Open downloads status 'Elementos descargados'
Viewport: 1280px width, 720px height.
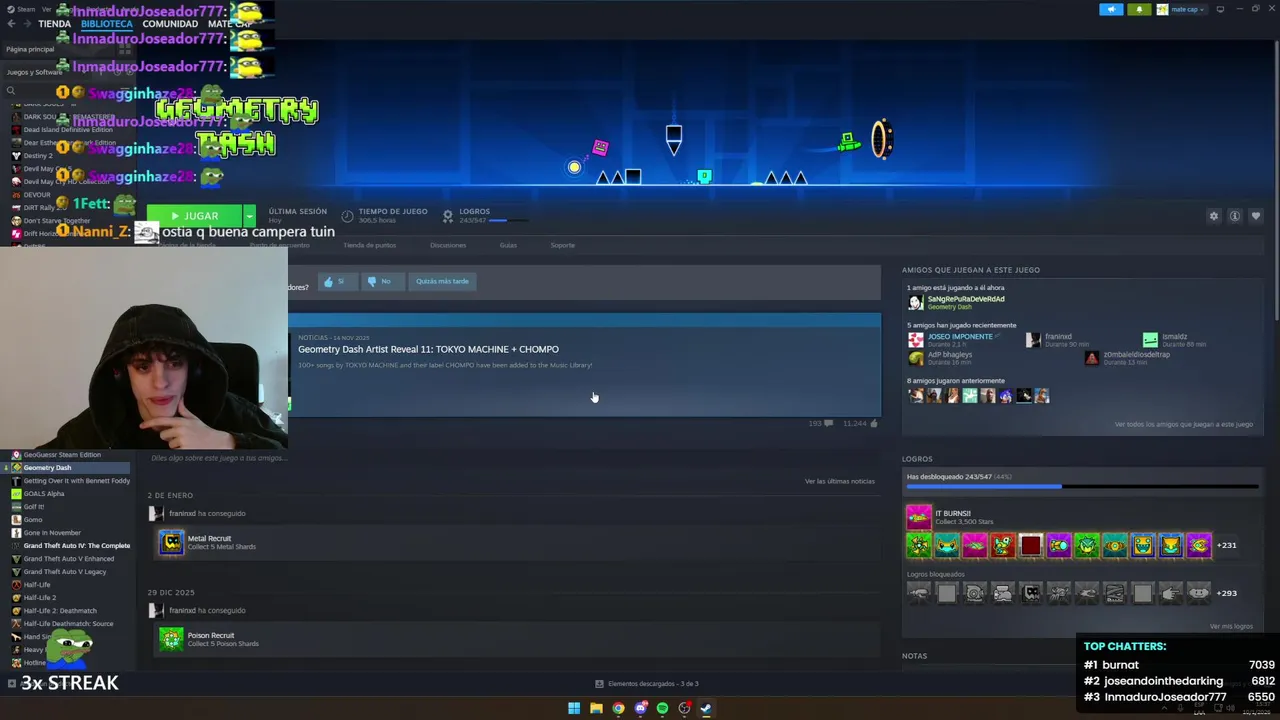(646, 684)
